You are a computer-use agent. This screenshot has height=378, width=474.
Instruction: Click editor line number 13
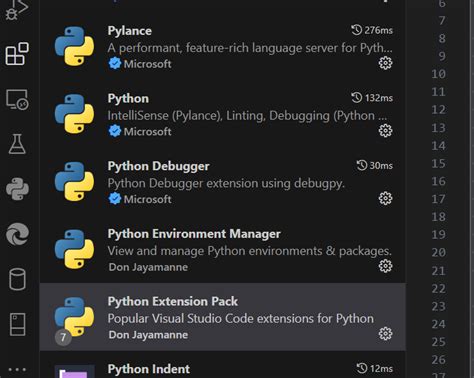click(438, 128)
